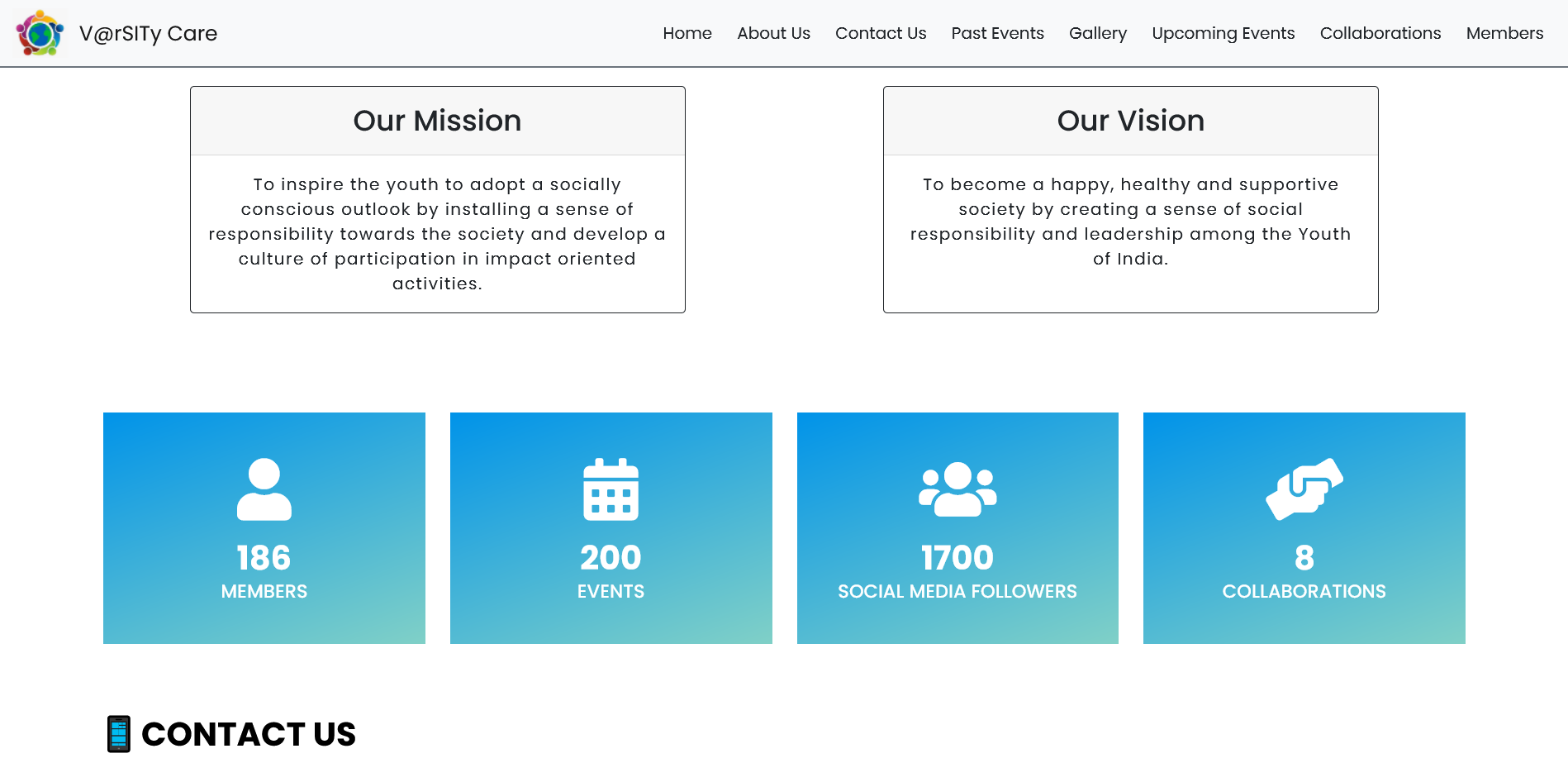Open the Gallery nav item
Screen dimensions: 1568x763
[1098, 33]
